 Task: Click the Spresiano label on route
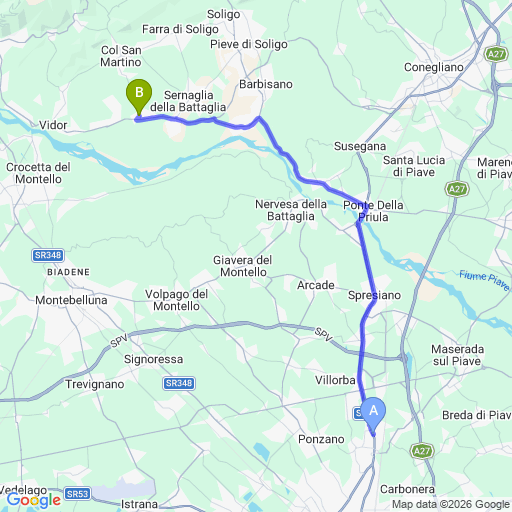[x=374, y=295]
